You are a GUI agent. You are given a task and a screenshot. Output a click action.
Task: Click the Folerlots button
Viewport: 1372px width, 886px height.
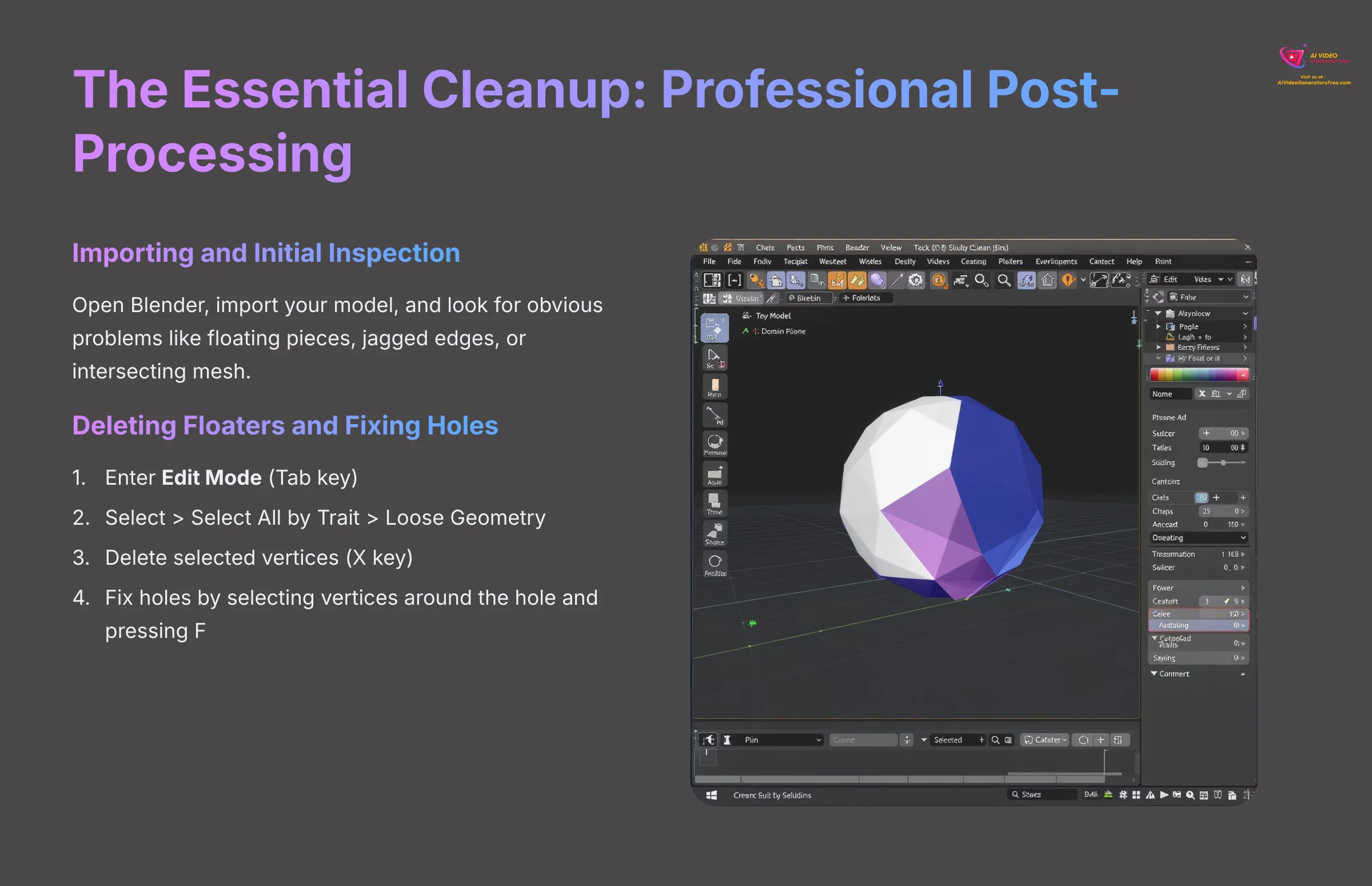click(x=865, y=298)
